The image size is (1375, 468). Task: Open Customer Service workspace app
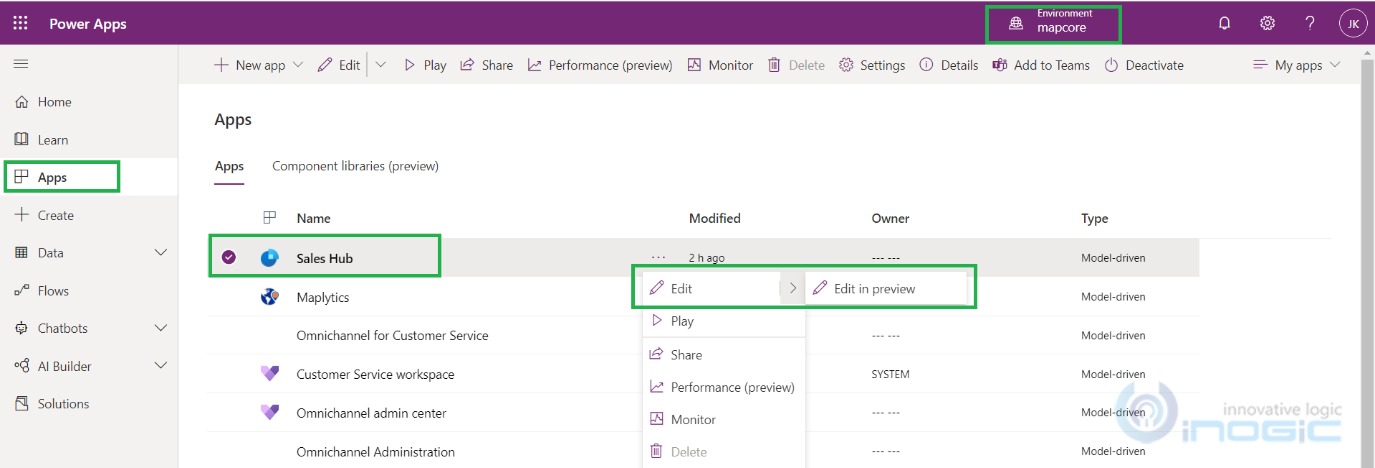[375, 374]
